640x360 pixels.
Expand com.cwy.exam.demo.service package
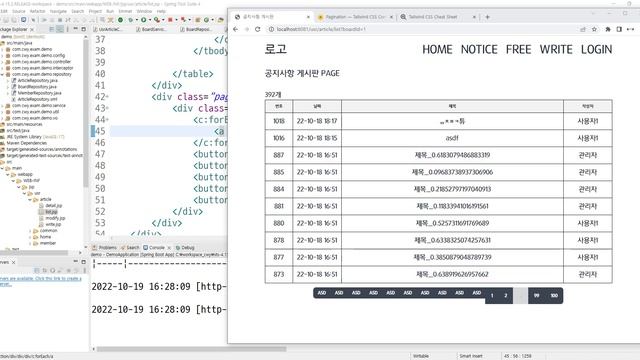pyautogui.click(x=2, y=105)
